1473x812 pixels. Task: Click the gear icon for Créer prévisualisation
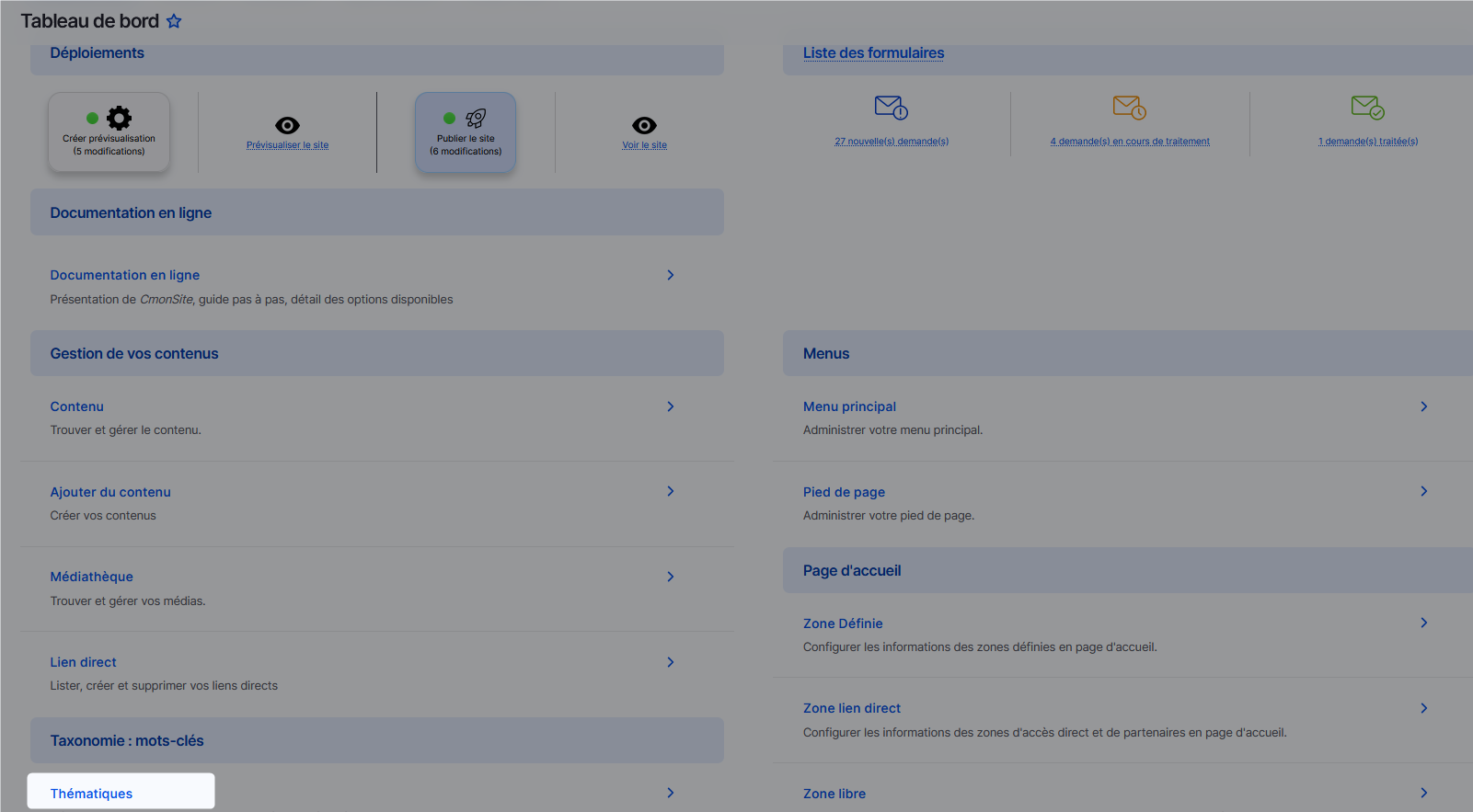[119, 118]
